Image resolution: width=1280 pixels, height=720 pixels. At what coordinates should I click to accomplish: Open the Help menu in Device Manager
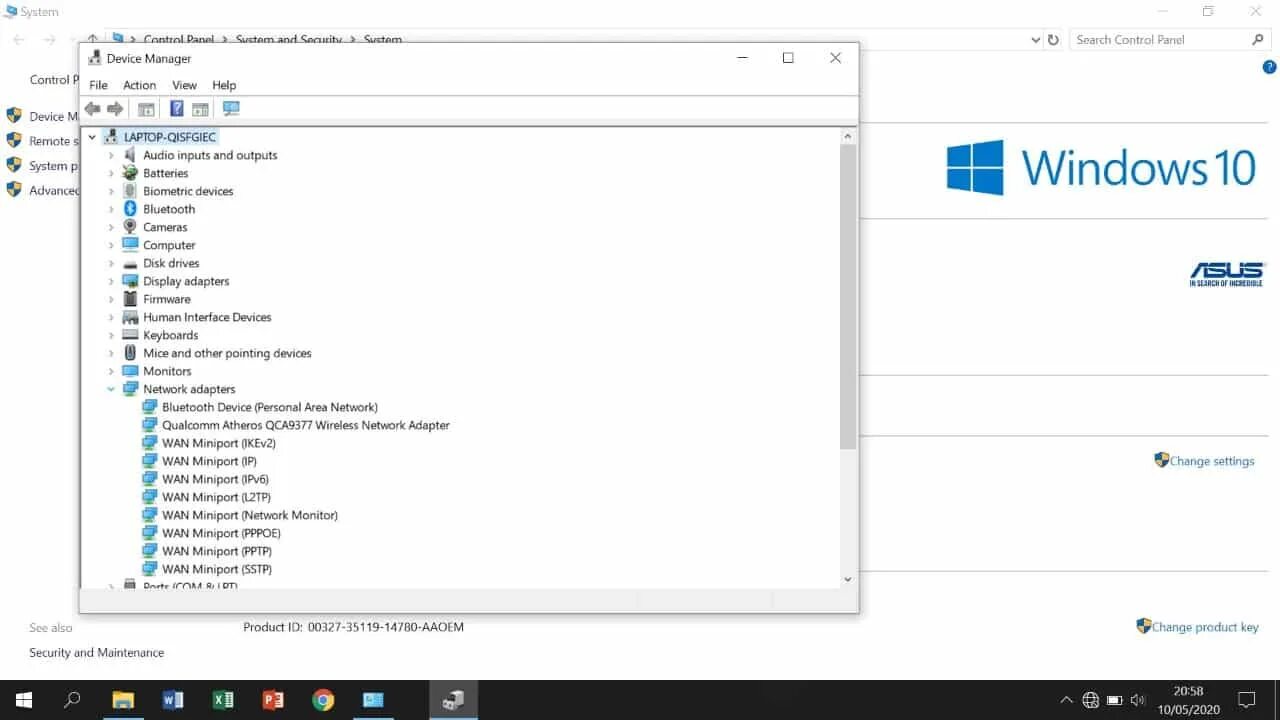tap(224, 85)
